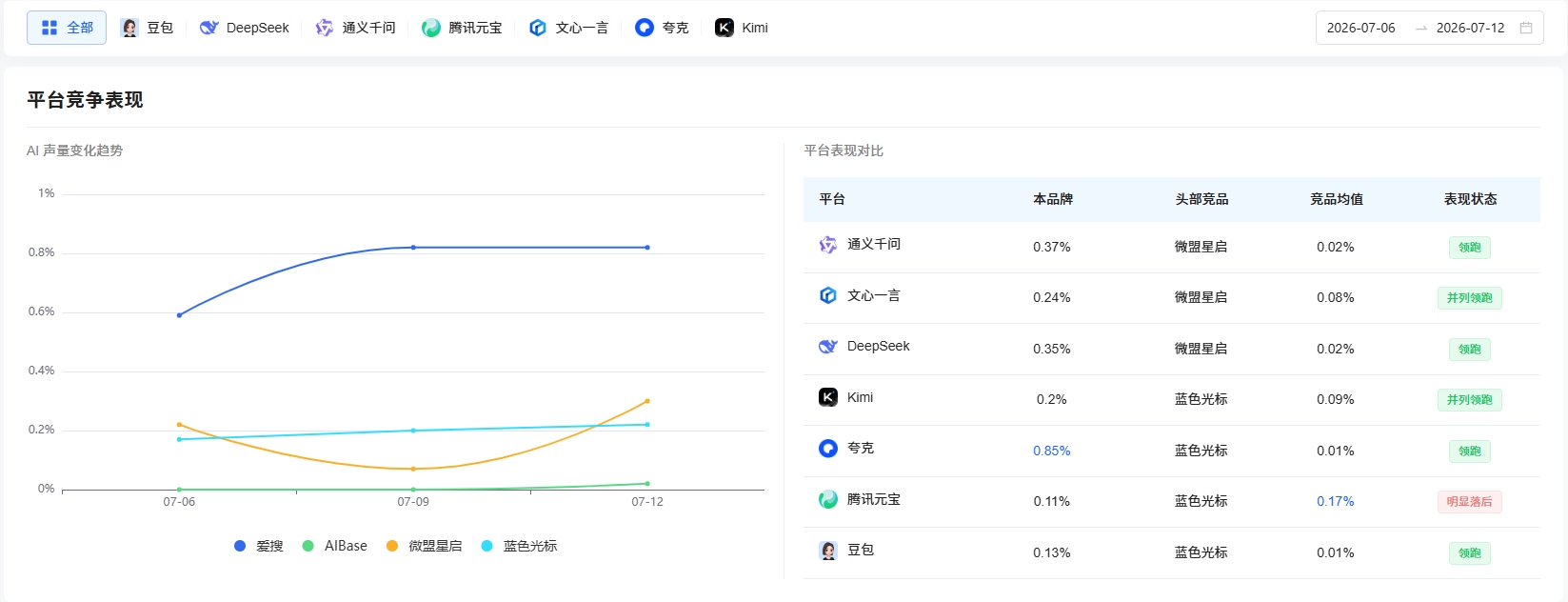Toggle the 微盟星启 legend series
The image size is (1568, 602).
click(x=424, y=546)
